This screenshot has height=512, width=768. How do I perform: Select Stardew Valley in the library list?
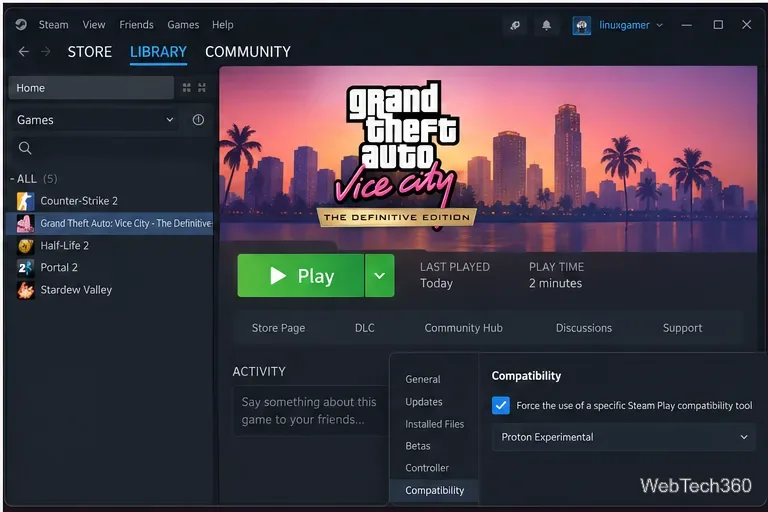[x=76, y=290]
